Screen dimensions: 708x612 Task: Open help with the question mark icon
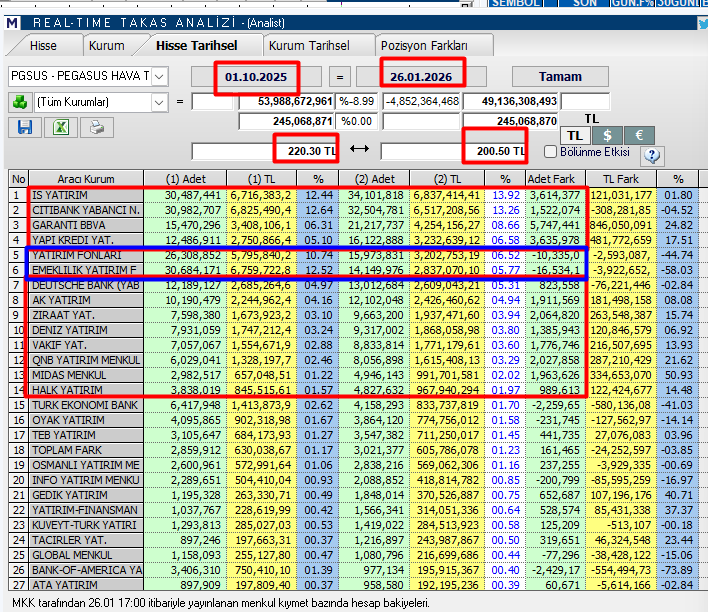coord(652,155)
